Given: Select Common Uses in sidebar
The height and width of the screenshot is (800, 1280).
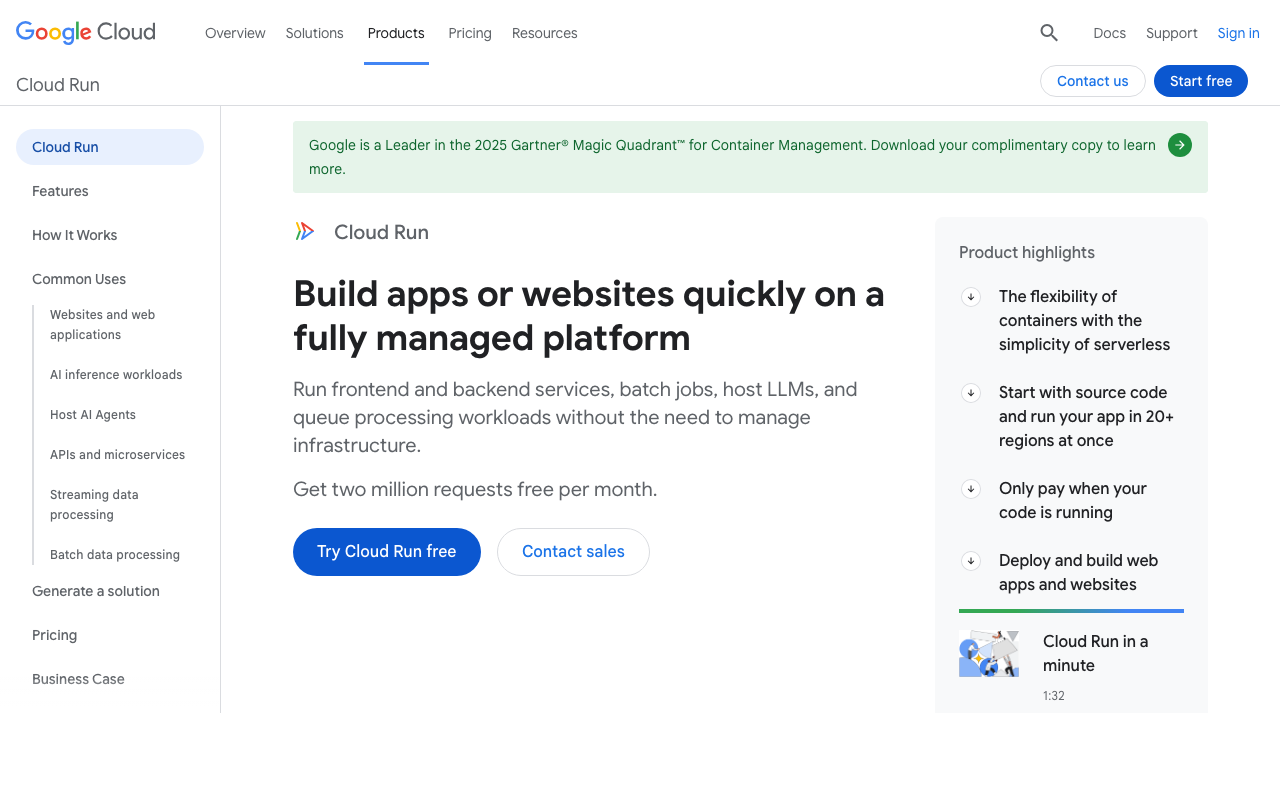Looking at the screenshot, I should [79, 279].
